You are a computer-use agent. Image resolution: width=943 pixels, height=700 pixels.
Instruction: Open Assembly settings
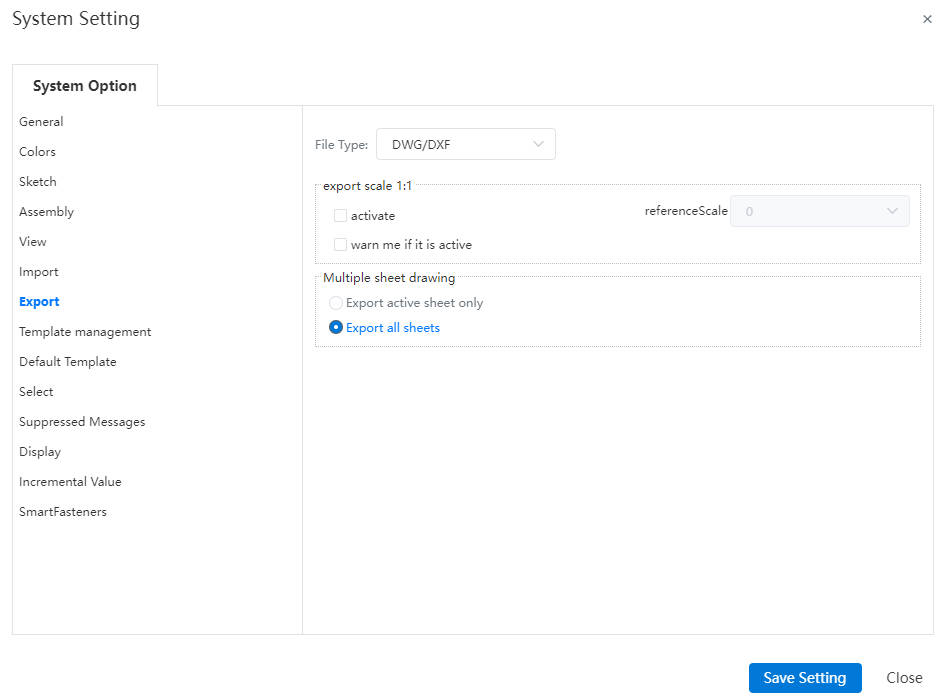pyautogui.click(x=46, y=212)
